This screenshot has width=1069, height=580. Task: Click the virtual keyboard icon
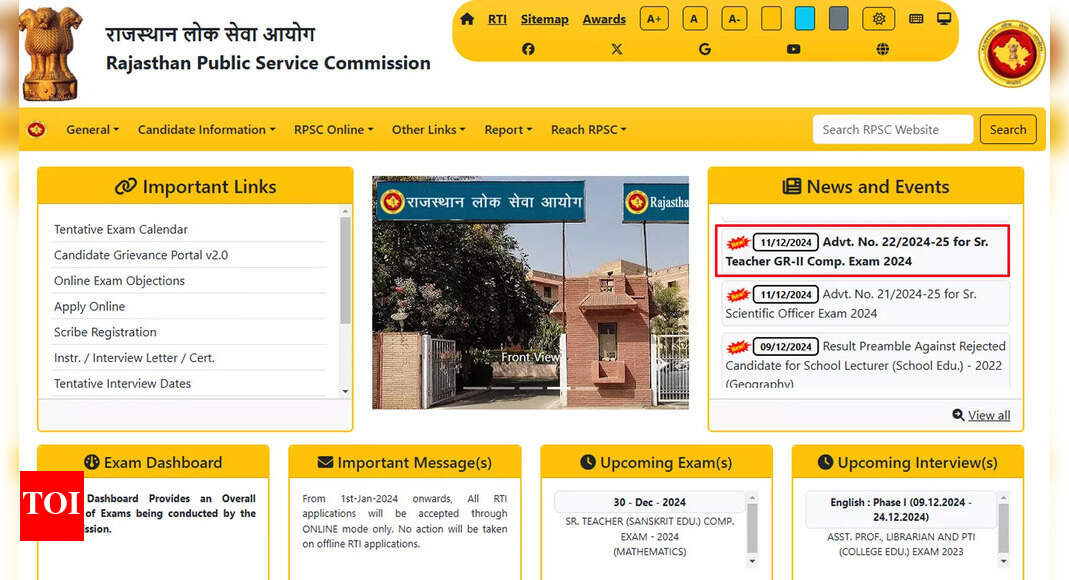(x=916, y=18)
